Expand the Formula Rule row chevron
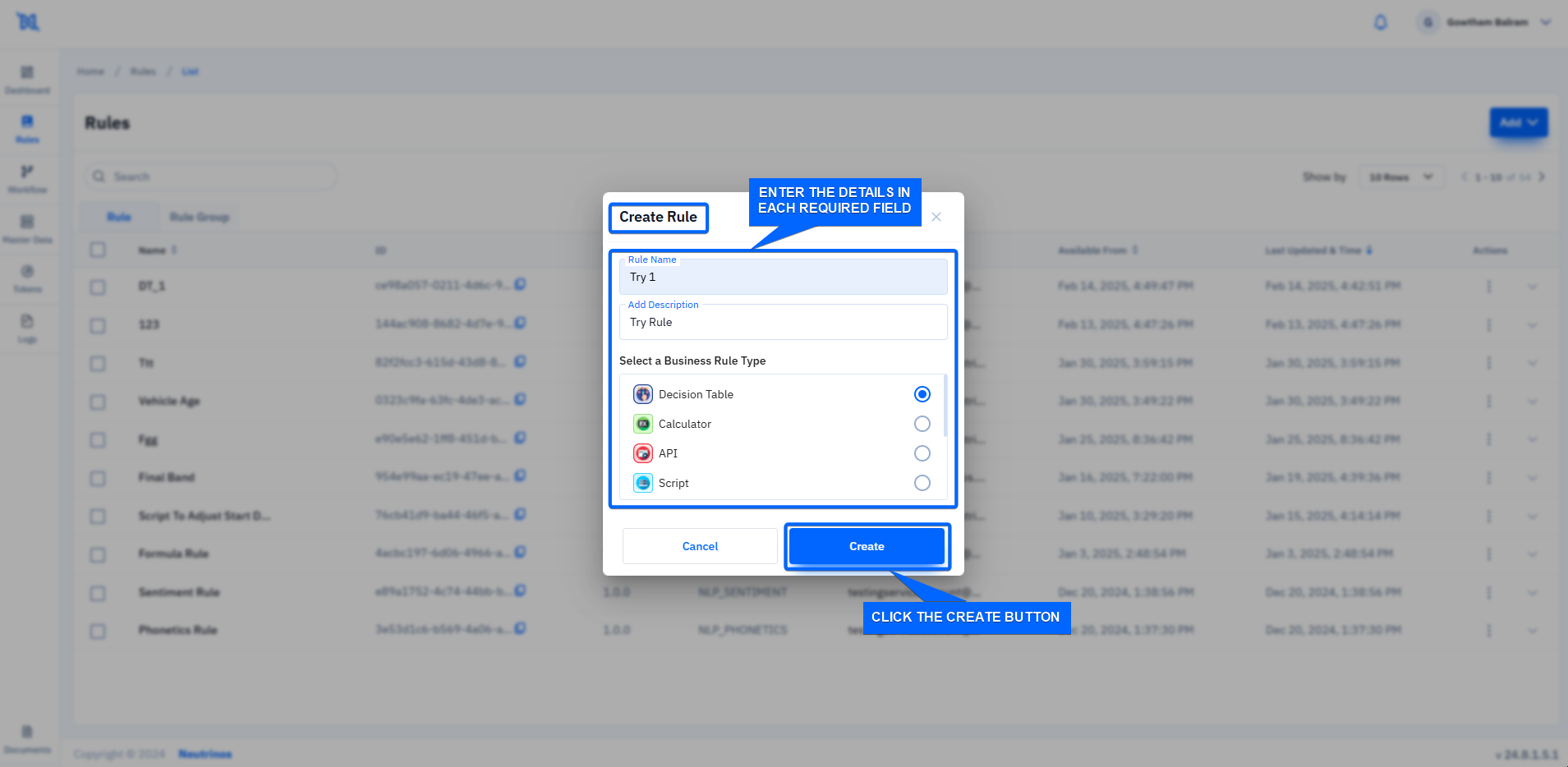The width and height of the screenshot is (1568, 767). 1532,554
